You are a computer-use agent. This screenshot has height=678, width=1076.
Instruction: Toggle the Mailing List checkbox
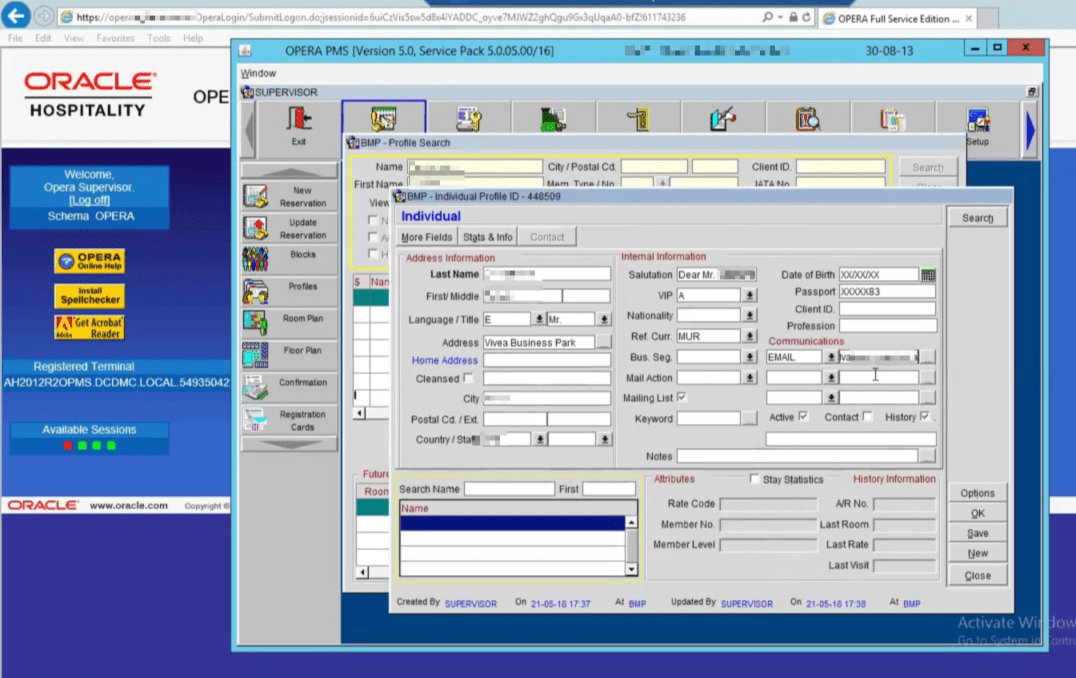point(681,397)
